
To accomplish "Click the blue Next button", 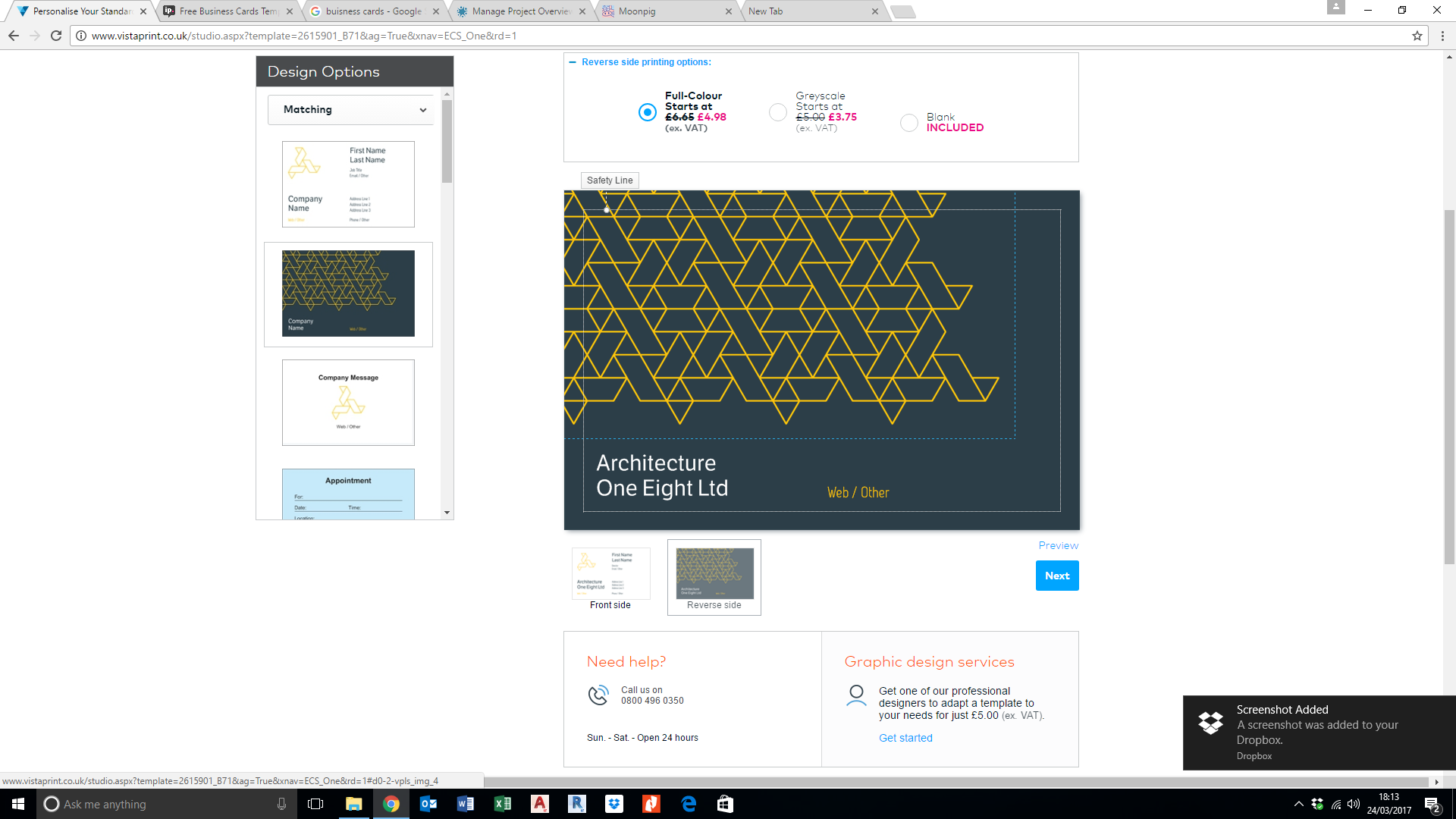I will [1056, 576].
